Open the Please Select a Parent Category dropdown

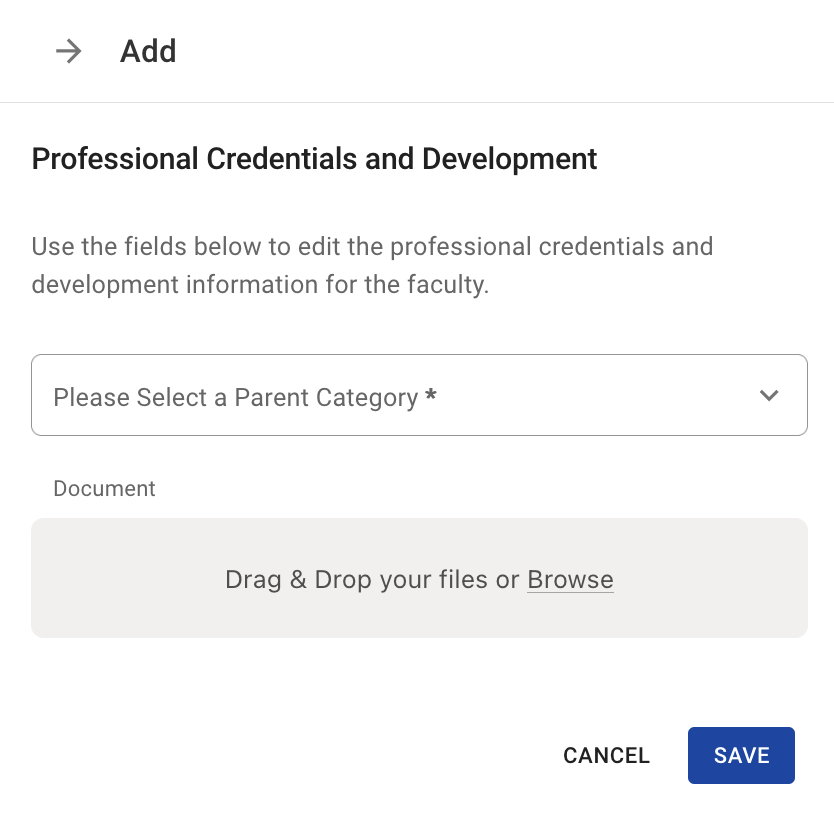coord(419,395)
